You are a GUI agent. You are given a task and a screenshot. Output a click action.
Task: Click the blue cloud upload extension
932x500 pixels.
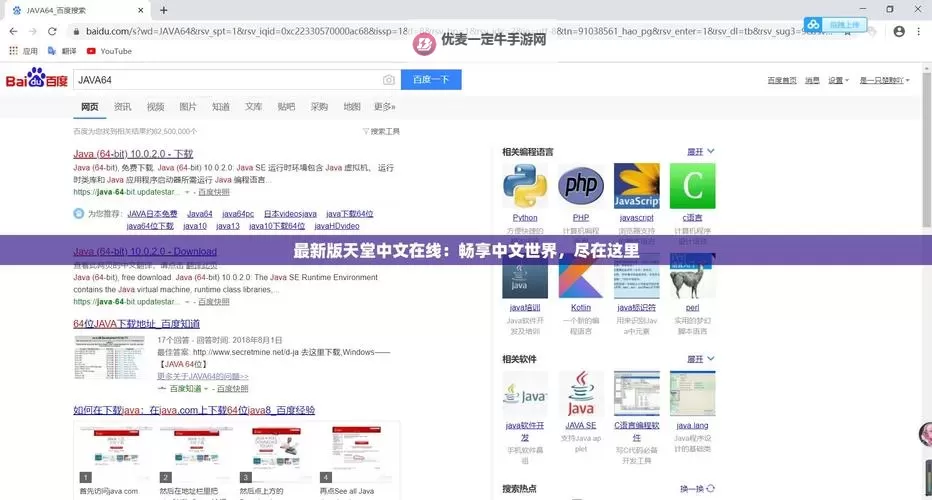coord(835,25)
